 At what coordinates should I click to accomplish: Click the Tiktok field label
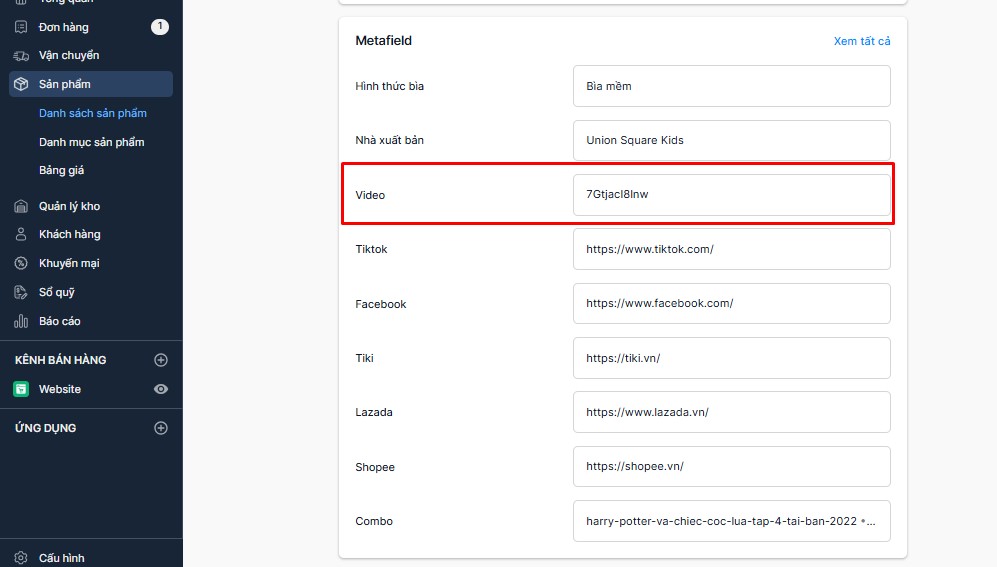(371, 249)
